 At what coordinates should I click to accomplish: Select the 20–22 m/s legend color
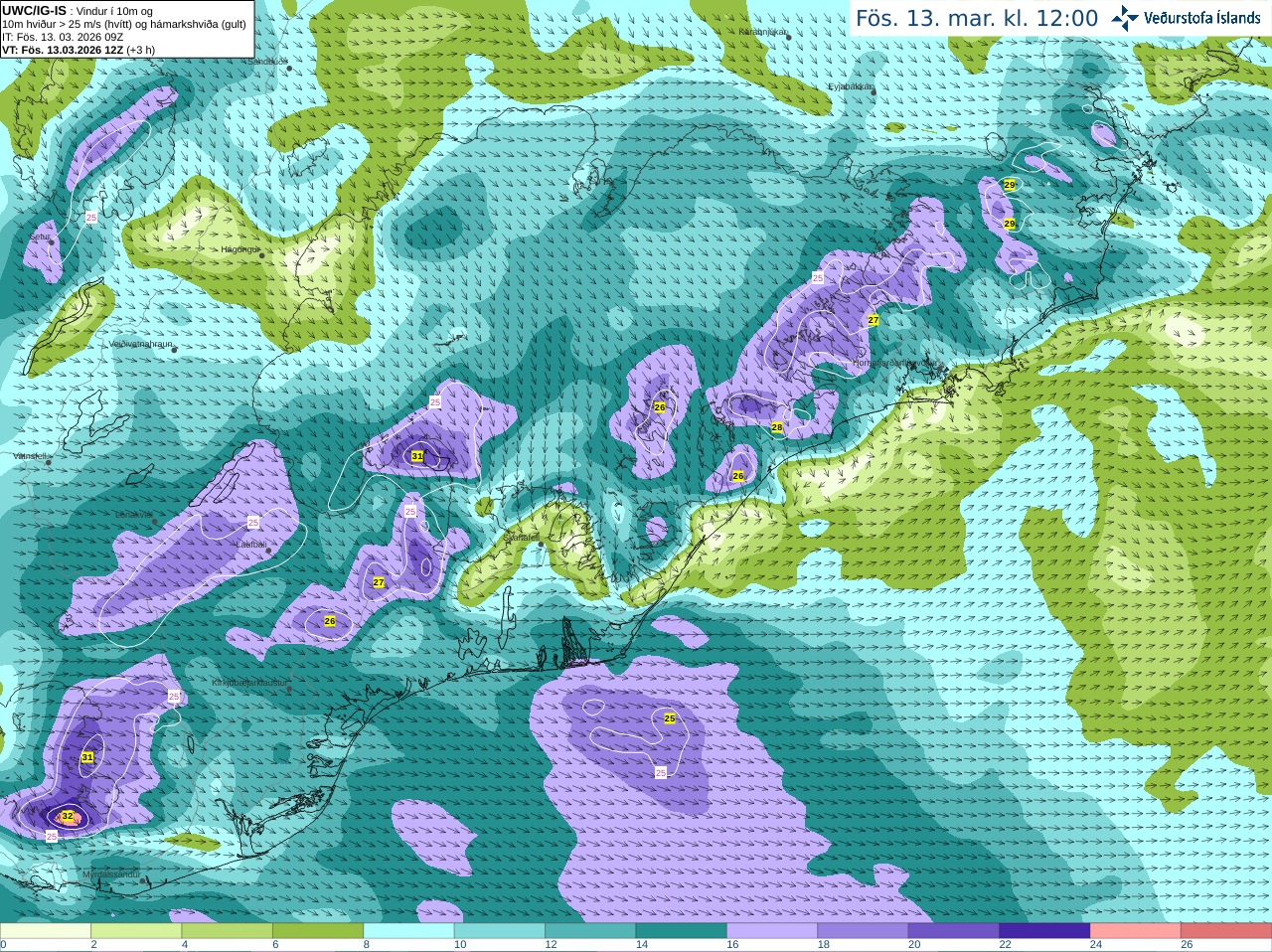coord(954,931)
